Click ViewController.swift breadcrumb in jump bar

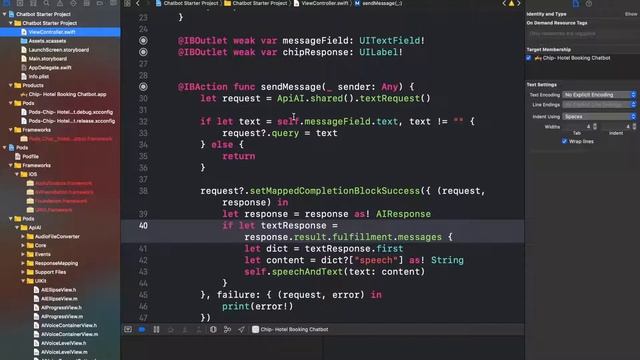(x=321, y=3)
